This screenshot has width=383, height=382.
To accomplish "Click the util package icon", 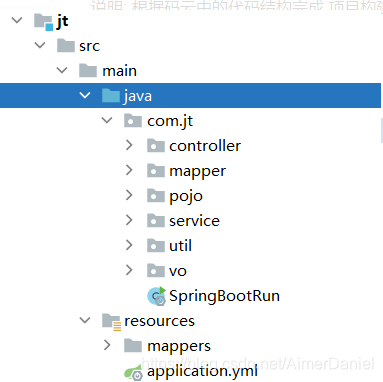I will click(156, 246).
